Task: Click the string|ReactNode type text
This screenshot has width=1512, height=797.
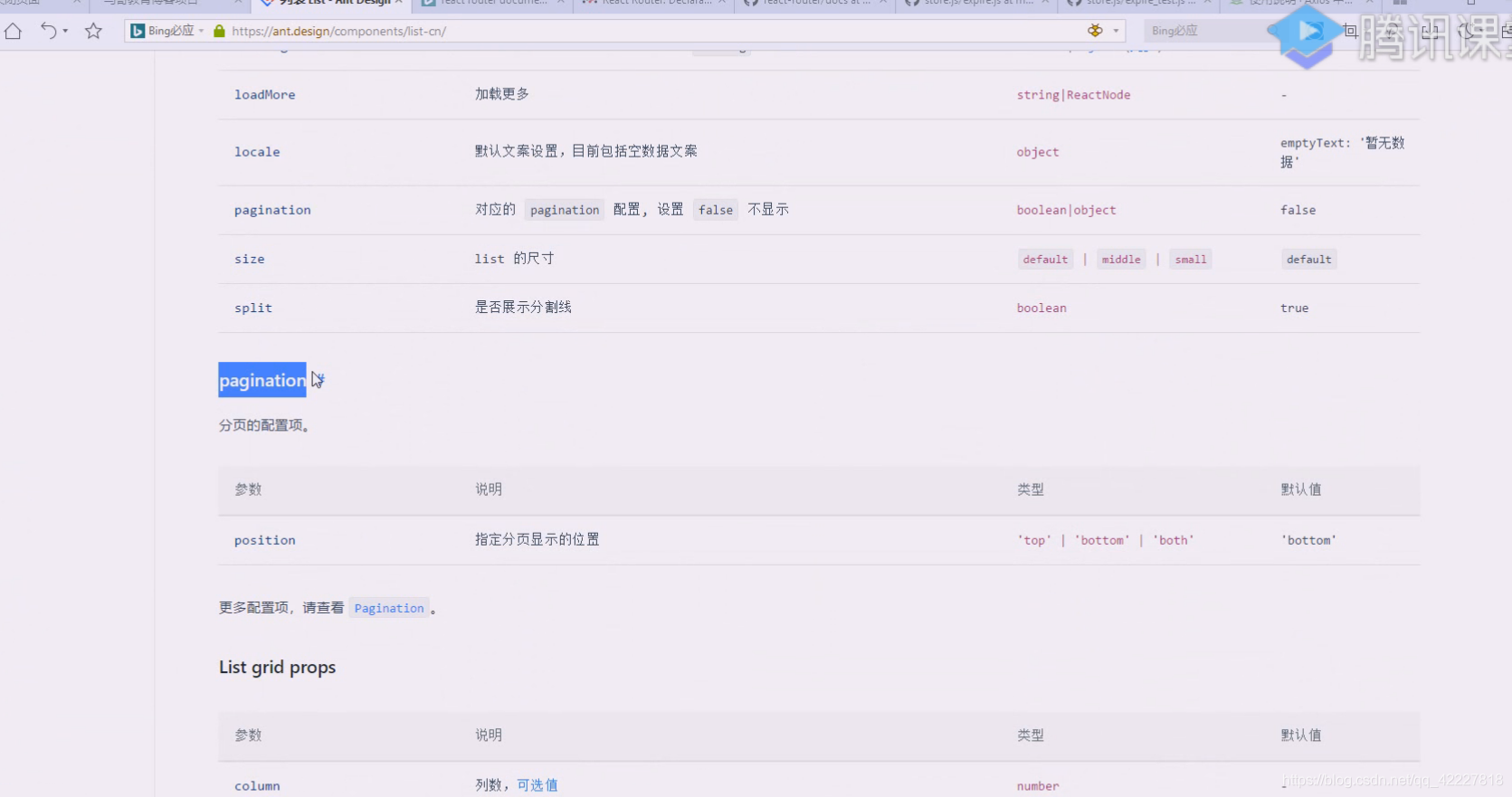Action: pyautogui.click(x=1073, y=95)
